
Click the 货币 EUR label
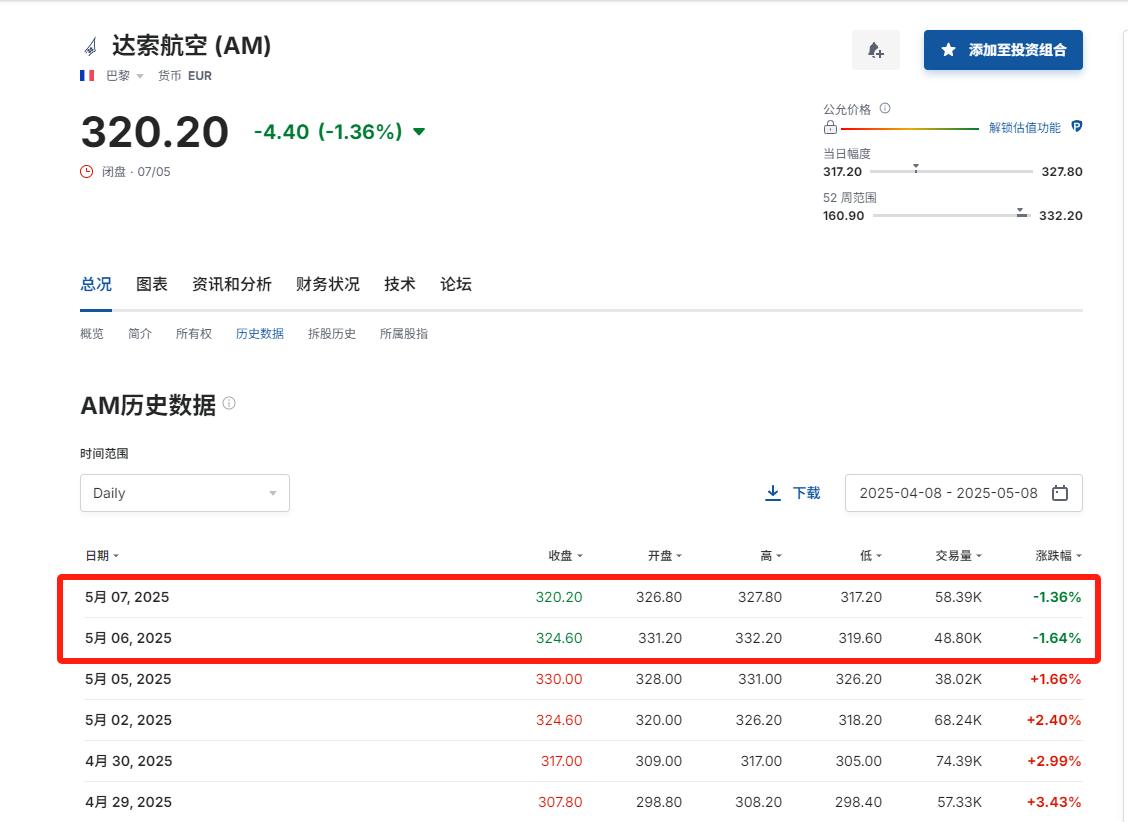[x=185, y=76]
